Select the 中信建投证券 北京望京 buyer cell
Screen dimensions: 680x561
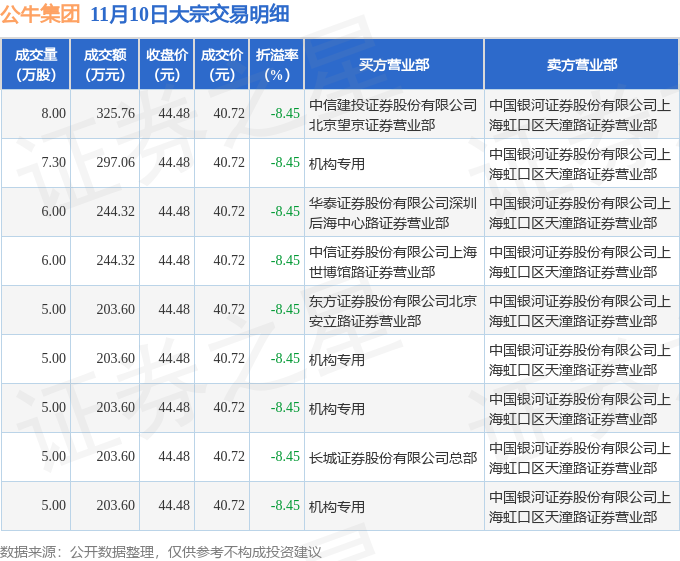[393, 114]
